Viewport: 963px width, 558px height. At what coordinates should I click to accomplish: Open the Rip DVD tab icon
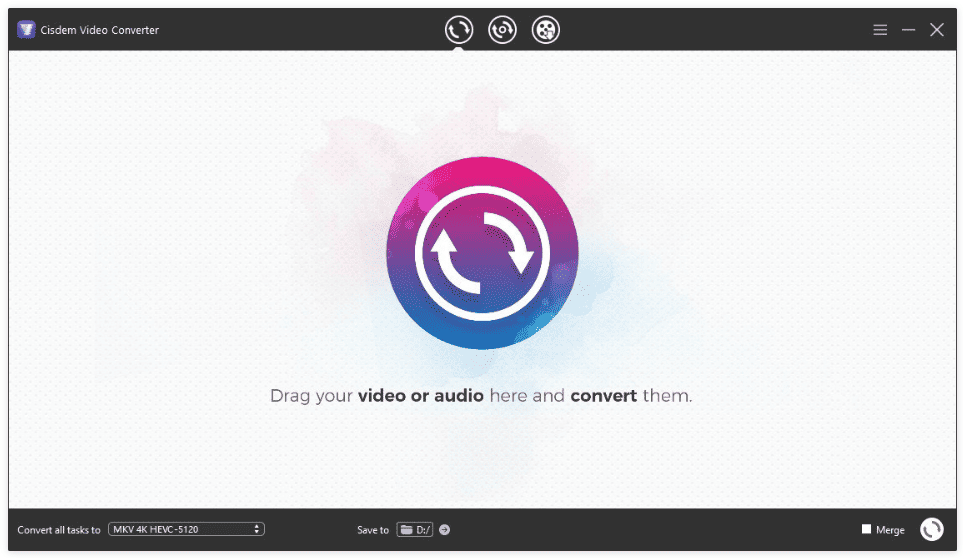tap(502, 29)
